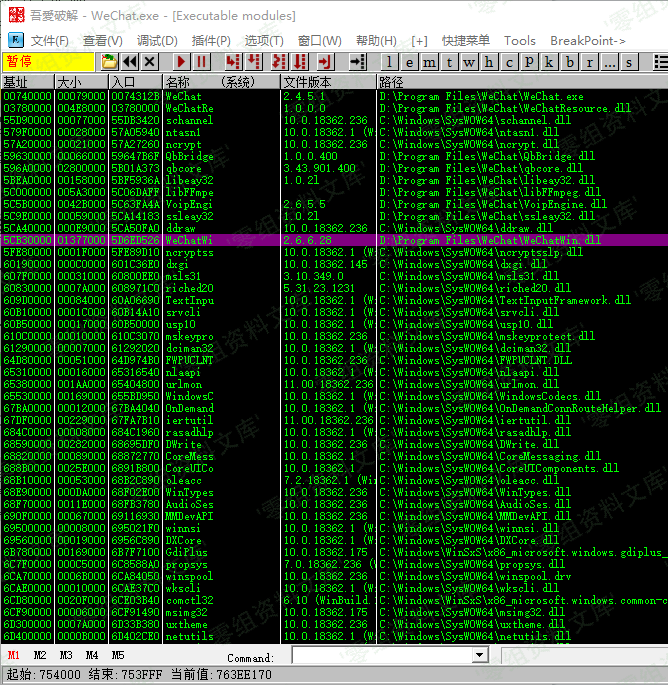The image size is (668, 685).
Task: Open the BreakPoint-> menu
Action: click(588, 40)
